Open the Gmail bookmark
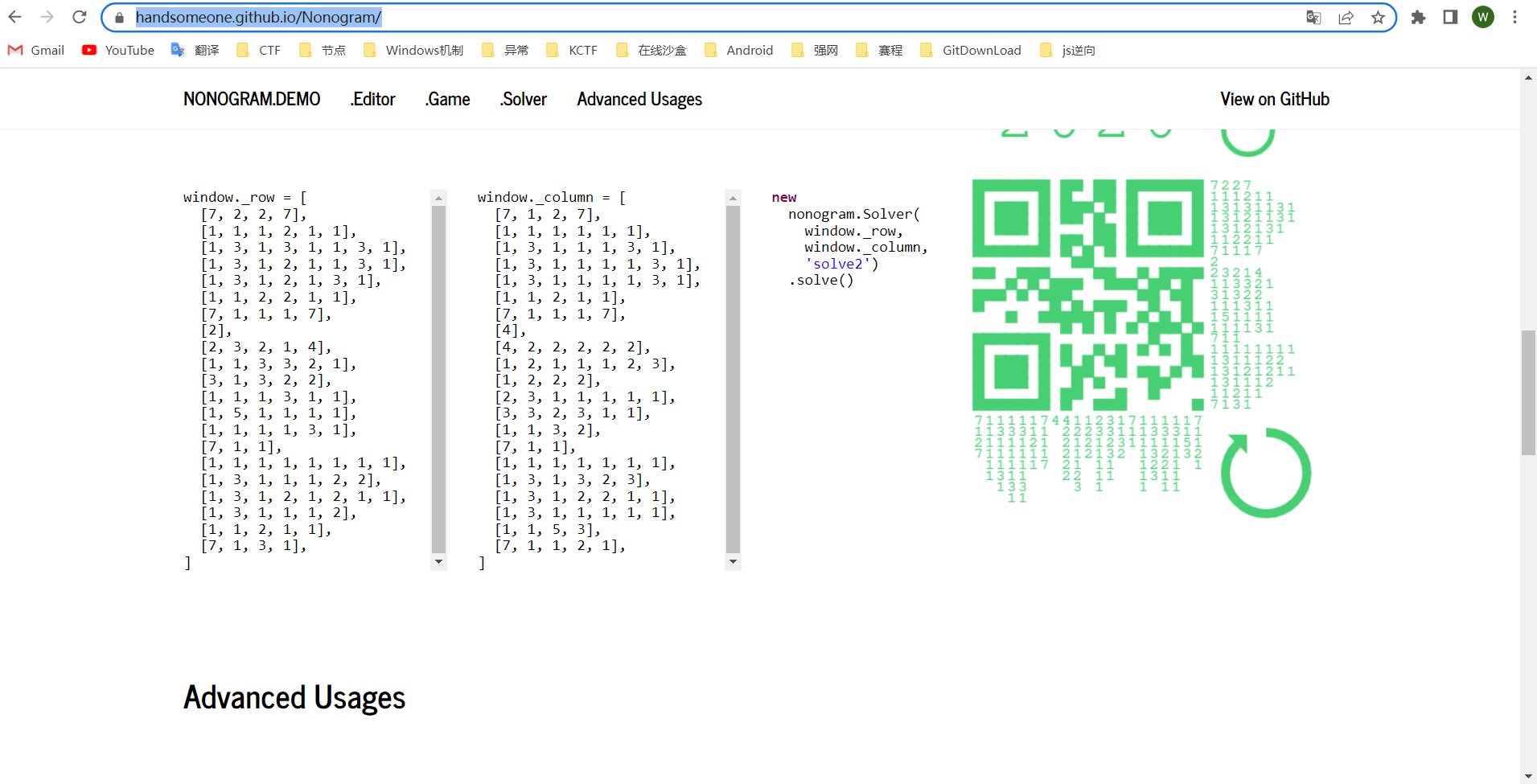 (36, 50)
